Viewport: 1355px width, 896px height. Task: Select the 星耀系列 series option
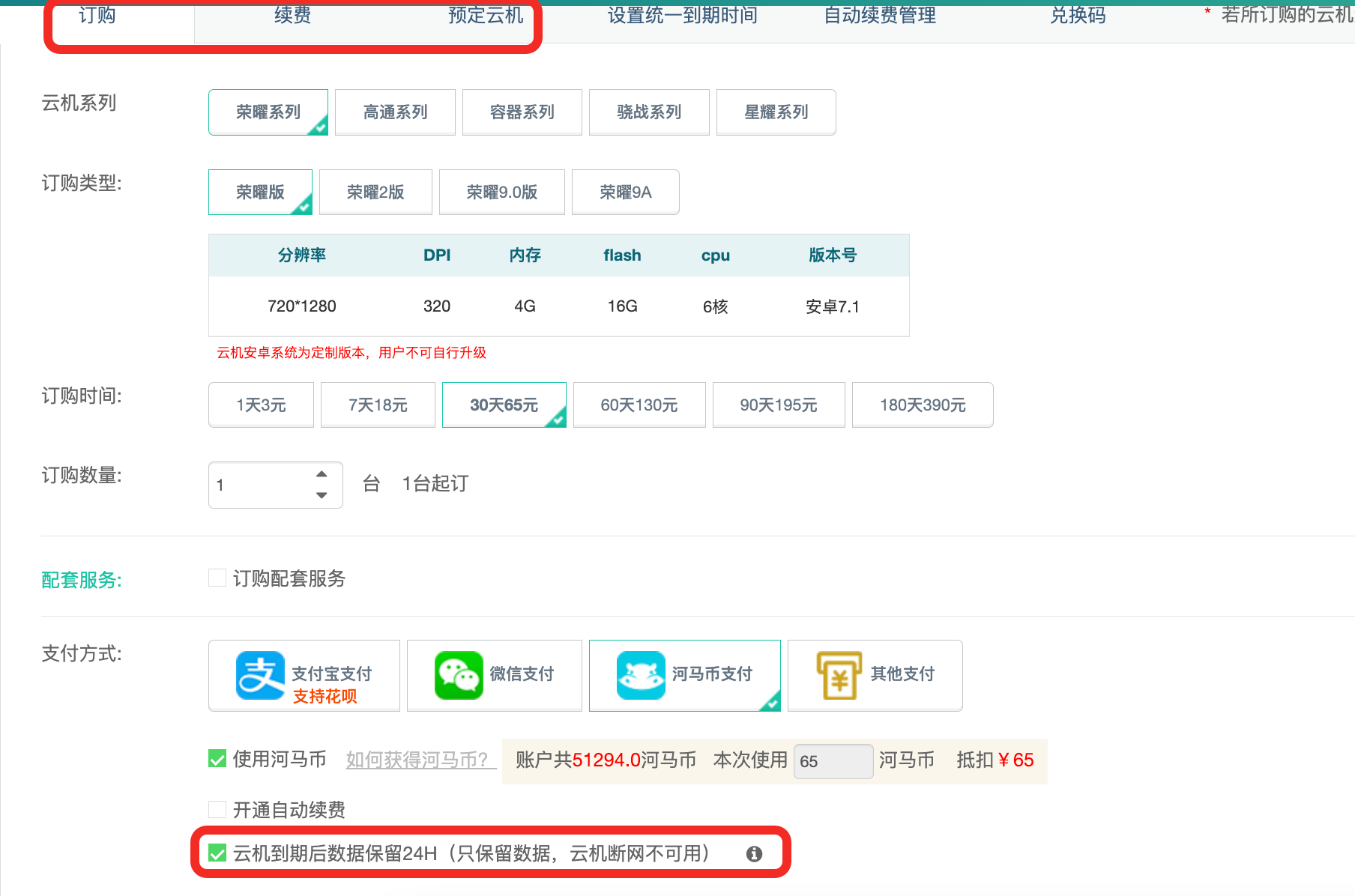[776, 112]
